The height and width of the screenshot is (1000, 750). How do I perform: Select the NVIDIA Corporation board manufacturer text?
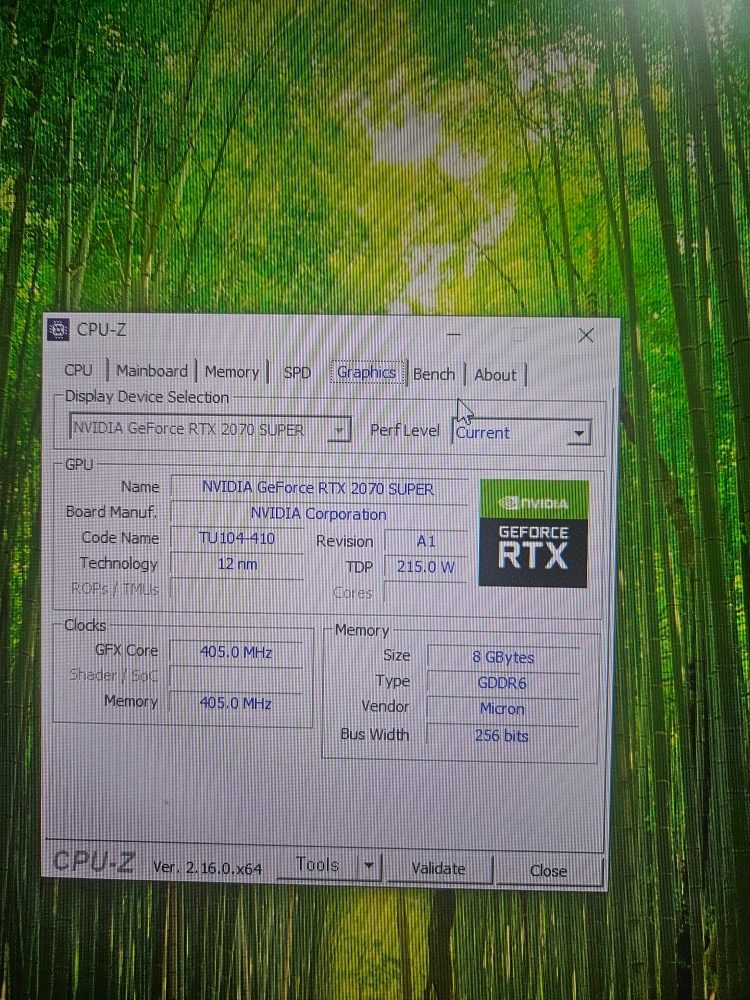pos(318,514)
